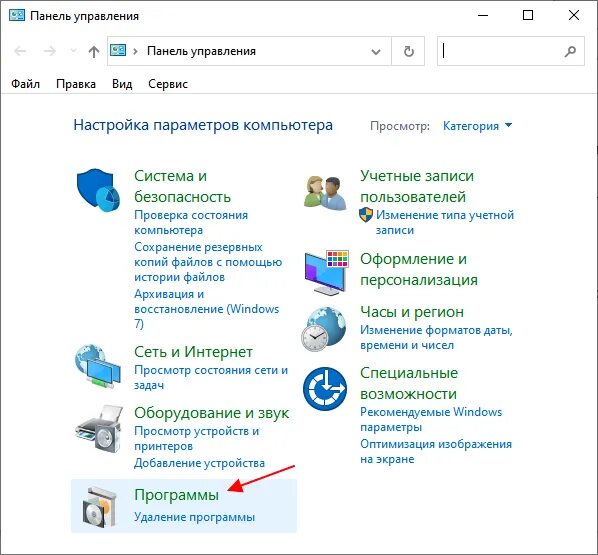Open the Файл menu

pyautogui.click(x=26, y=84)
